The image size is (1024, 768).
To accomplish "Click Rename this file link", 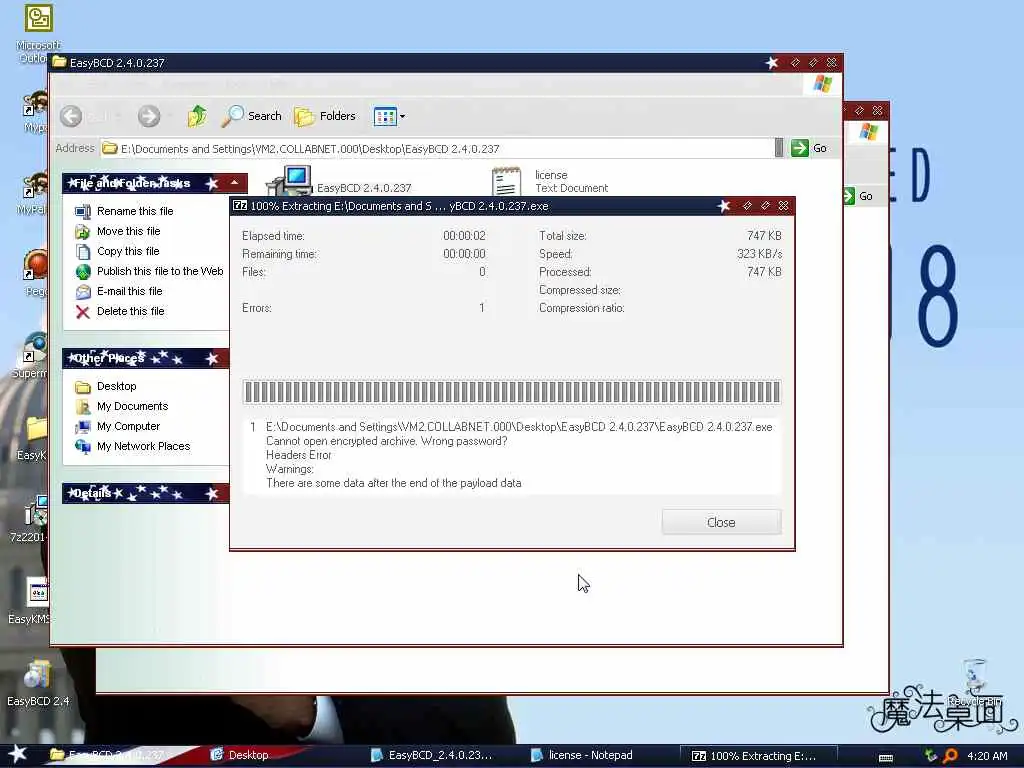I will (135, 211).
